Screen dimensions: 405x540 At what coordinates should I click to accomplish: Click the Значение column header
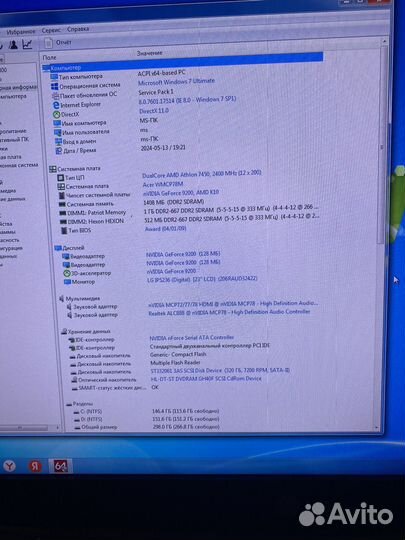point(149,53)
